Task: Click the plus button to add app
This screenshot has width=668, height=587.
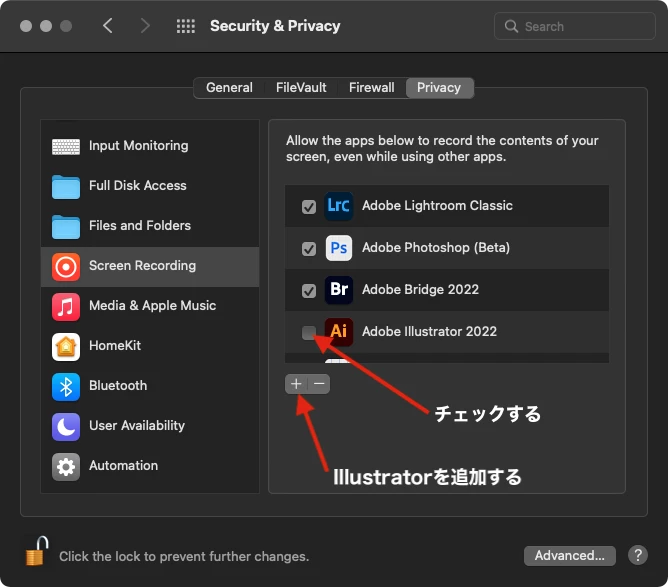Action: 296,384
